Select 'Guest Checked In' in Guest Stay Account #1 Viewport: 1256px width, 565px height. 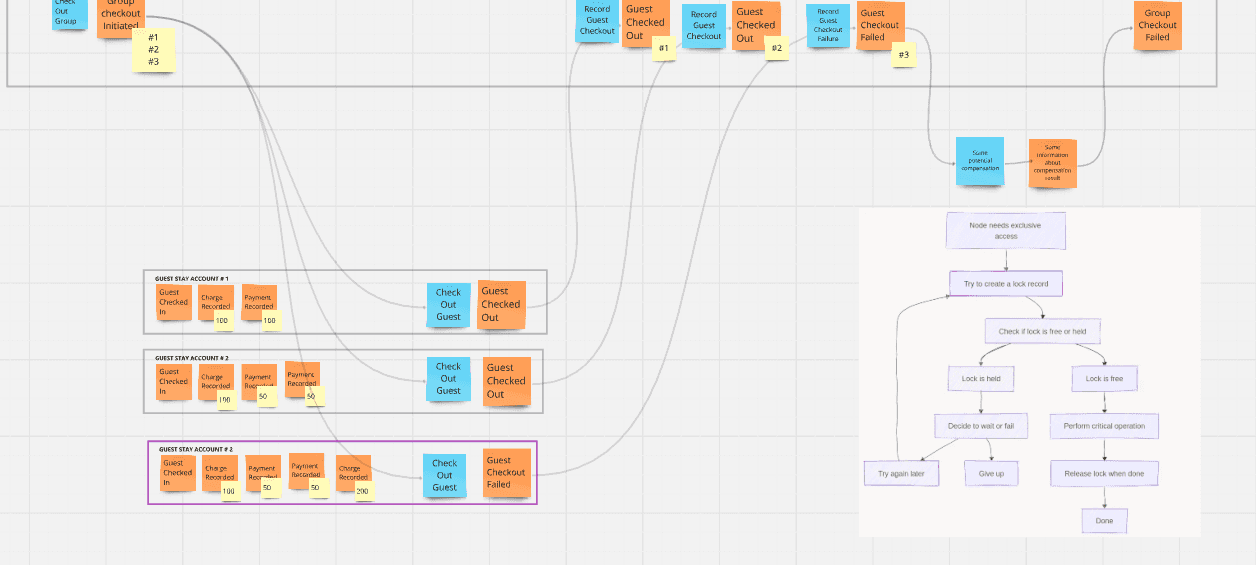click(174, 302)
